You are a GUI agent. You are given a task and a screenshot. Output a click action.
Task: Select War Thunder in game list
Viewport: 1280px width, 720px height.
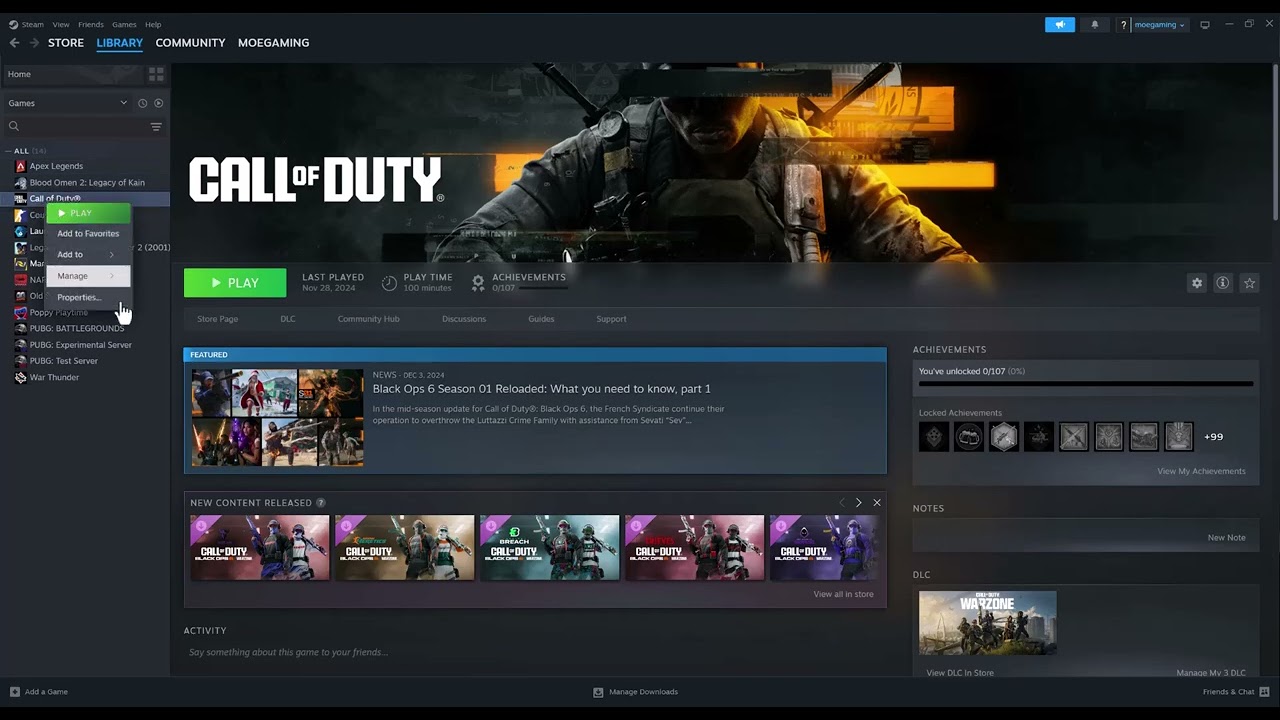click(x=54, y=377)
